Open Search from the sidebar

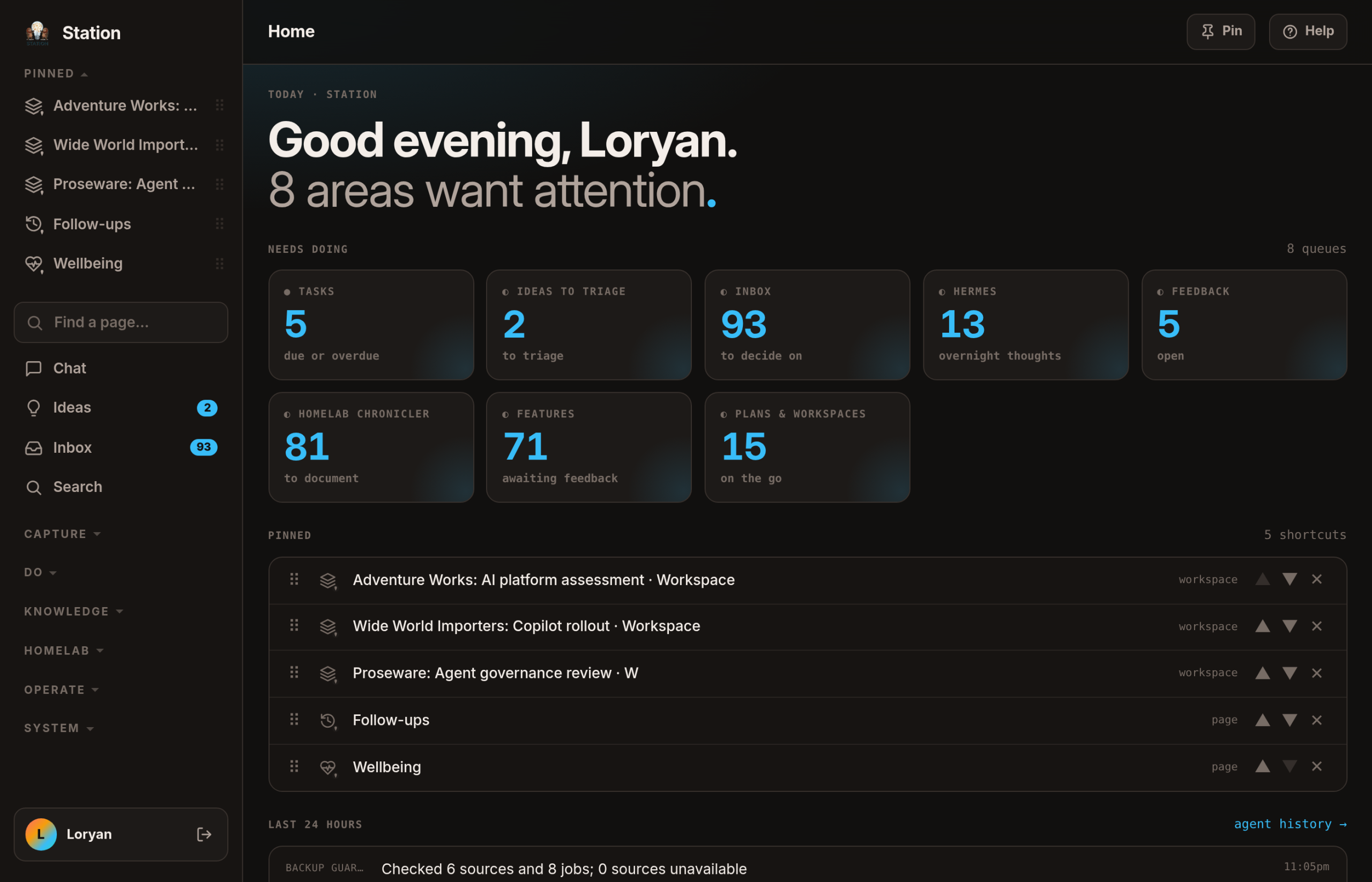[x=121, y=487]
